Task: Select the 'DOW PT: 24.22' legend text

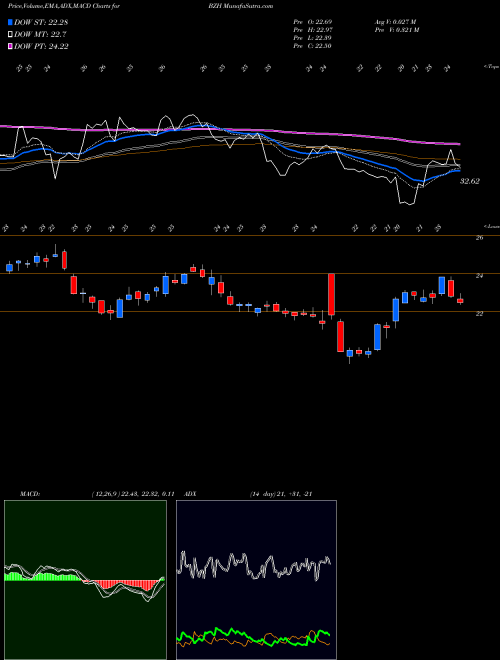Action: tap(41, 46)
